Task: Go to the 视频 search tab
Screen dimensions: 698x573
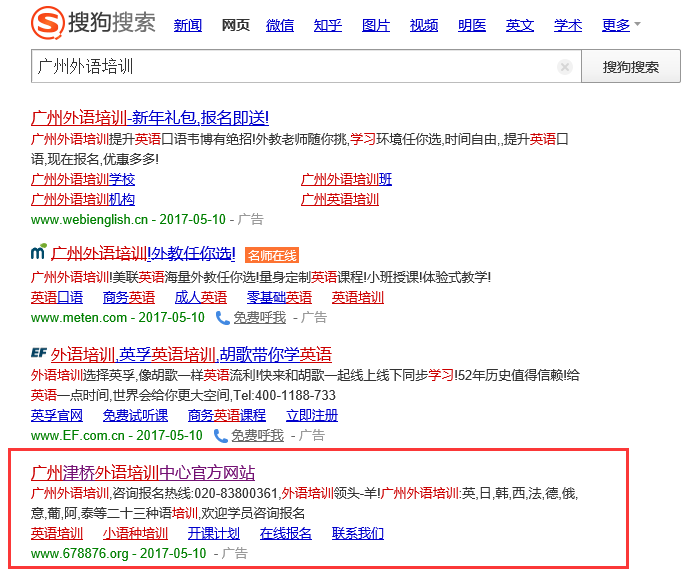Action: [424, 25]
